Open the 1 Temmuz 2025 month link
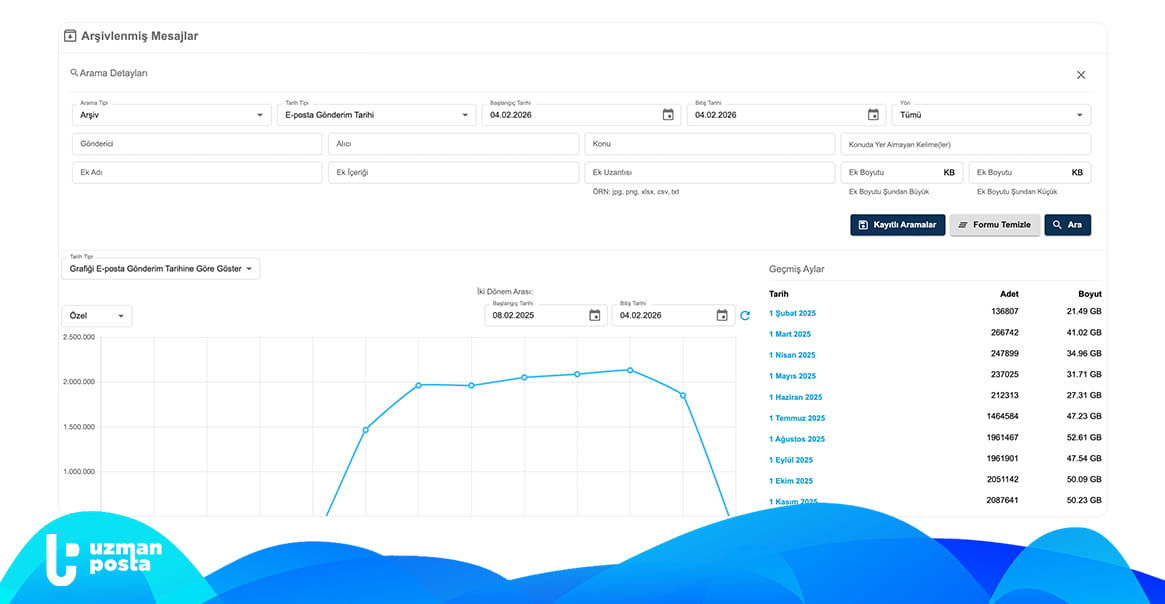 pyautogui.click(x=796, y=418)
